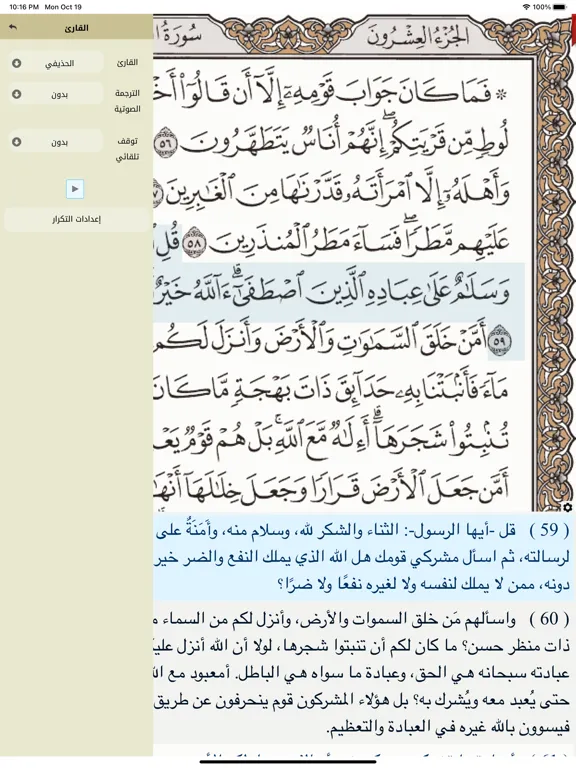Select the verse 58 end marker
Viewport: 576px width, 768px height.
click(x=194, y=241)
